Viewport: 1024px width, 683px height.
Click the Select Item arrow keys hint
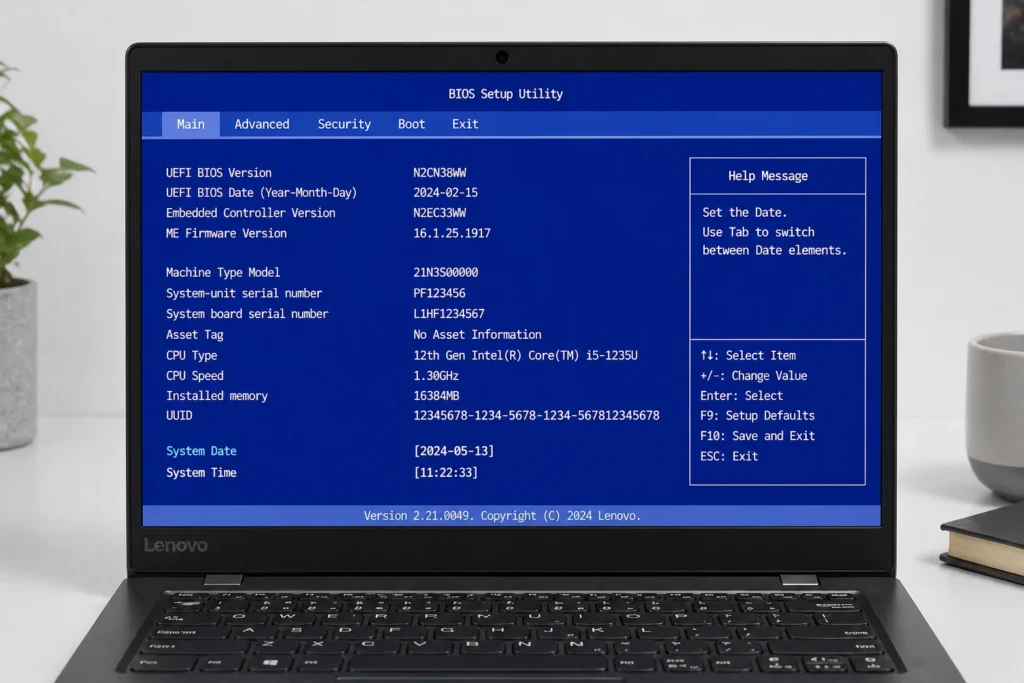click(748, 356)
